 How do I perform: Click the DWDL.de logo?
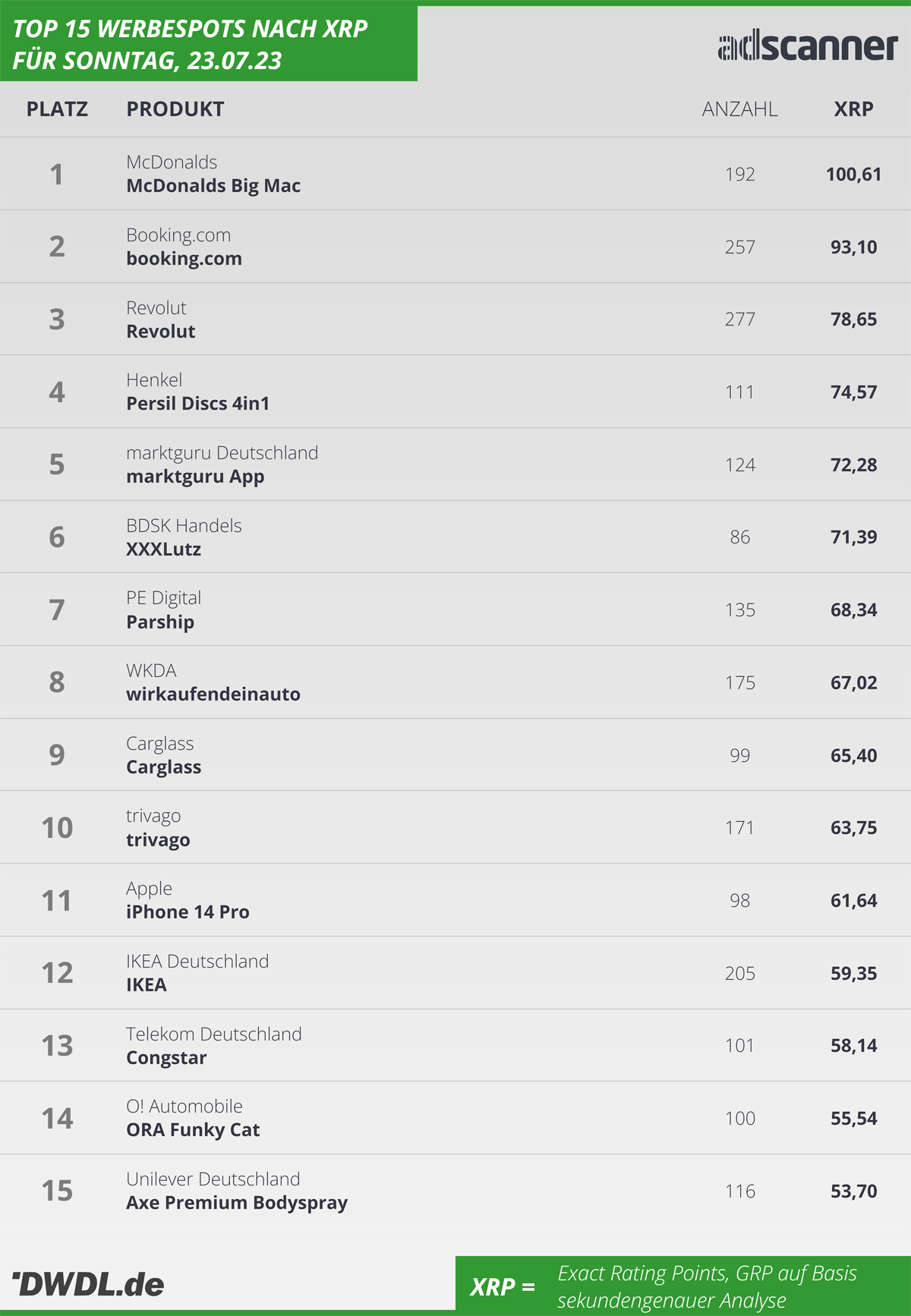click(x=88, y=1284)
